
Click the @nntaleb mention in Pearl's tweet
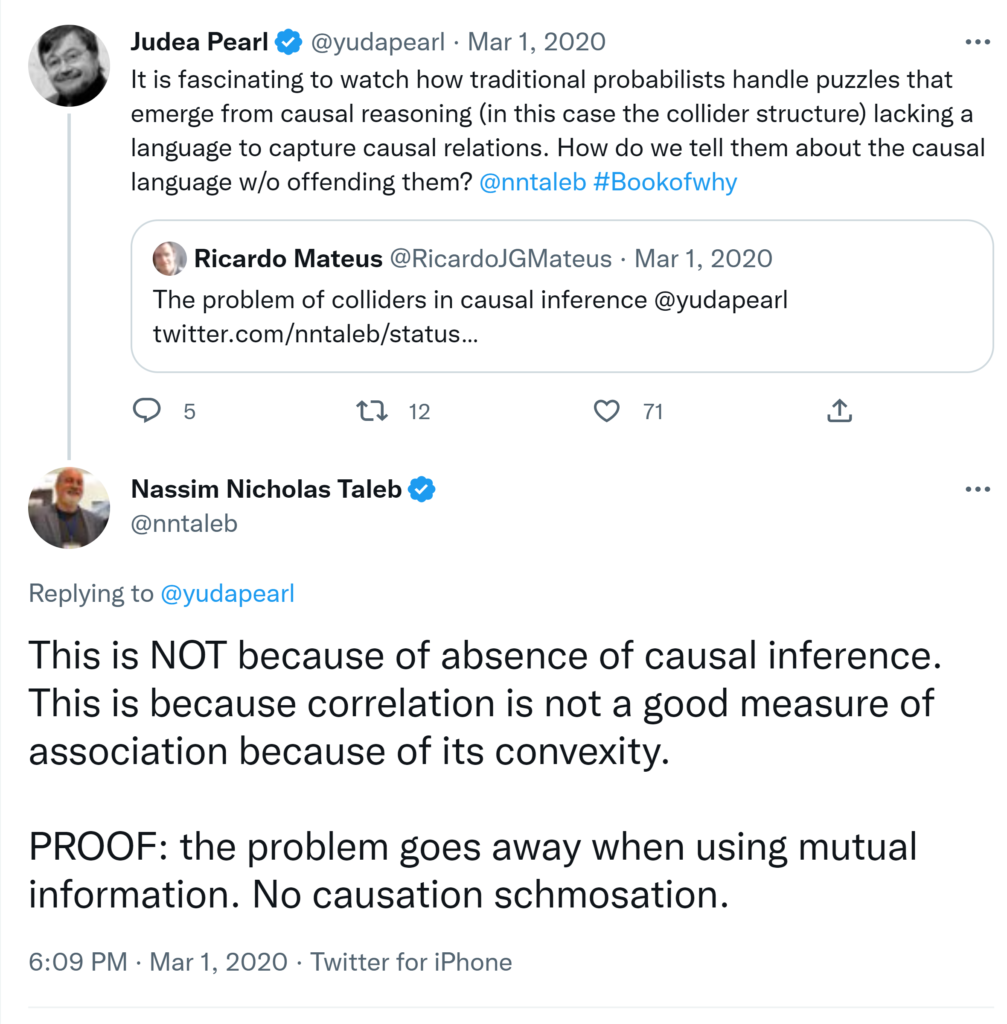[x=532, y=183]
